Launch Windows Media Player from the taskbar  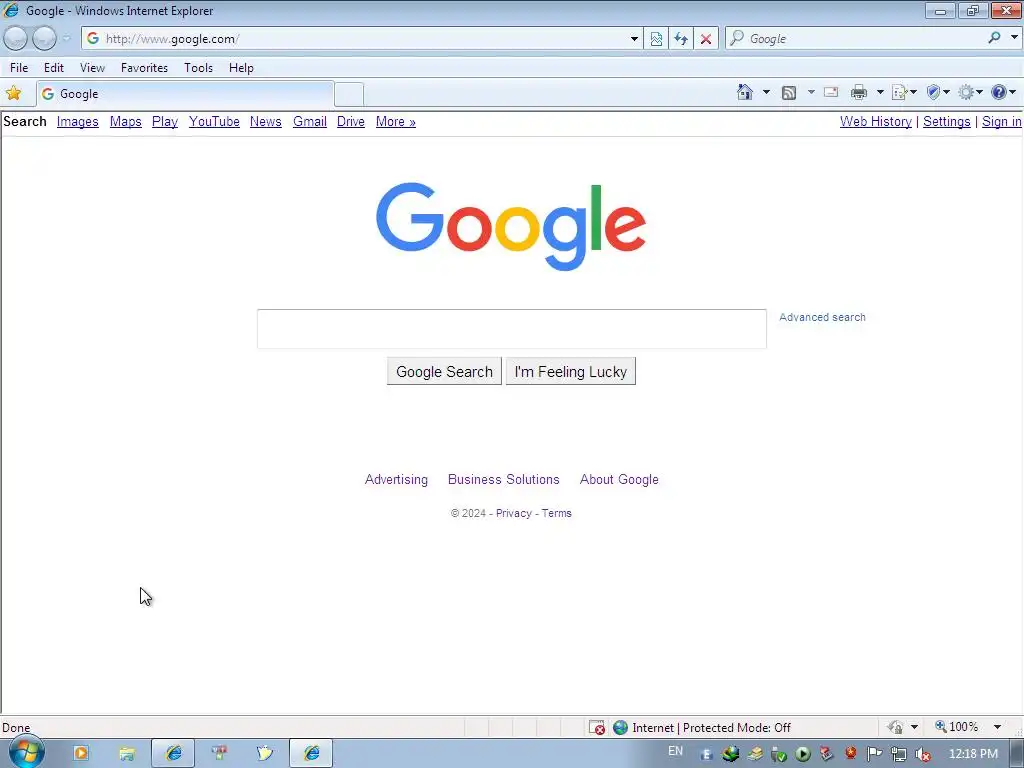tap(81, 753)
